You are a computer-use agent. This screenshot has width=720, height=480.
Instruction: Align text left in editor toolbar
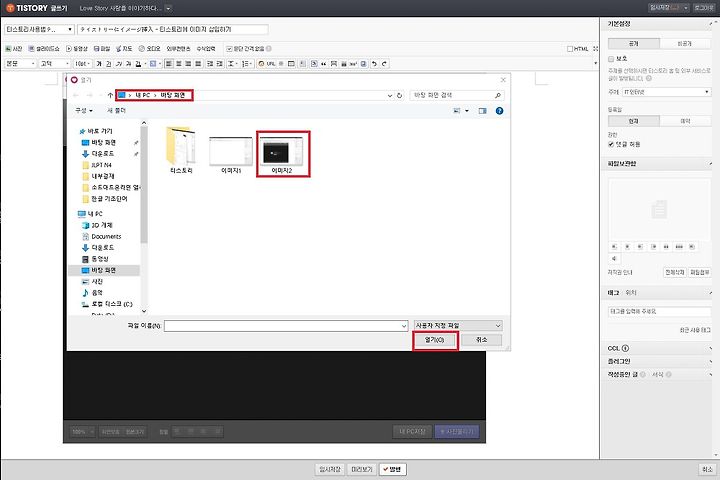169,64
